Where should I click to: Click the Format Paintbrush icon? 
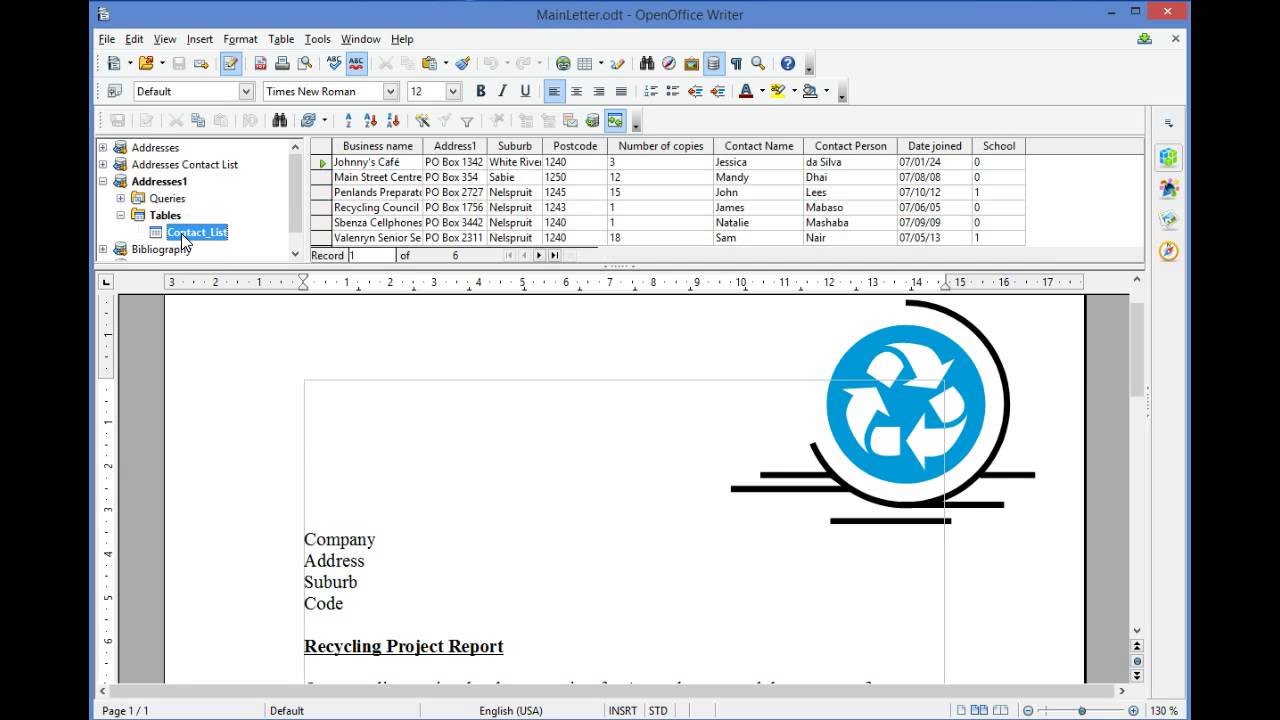pyautogui.click(x=462, y=63)
